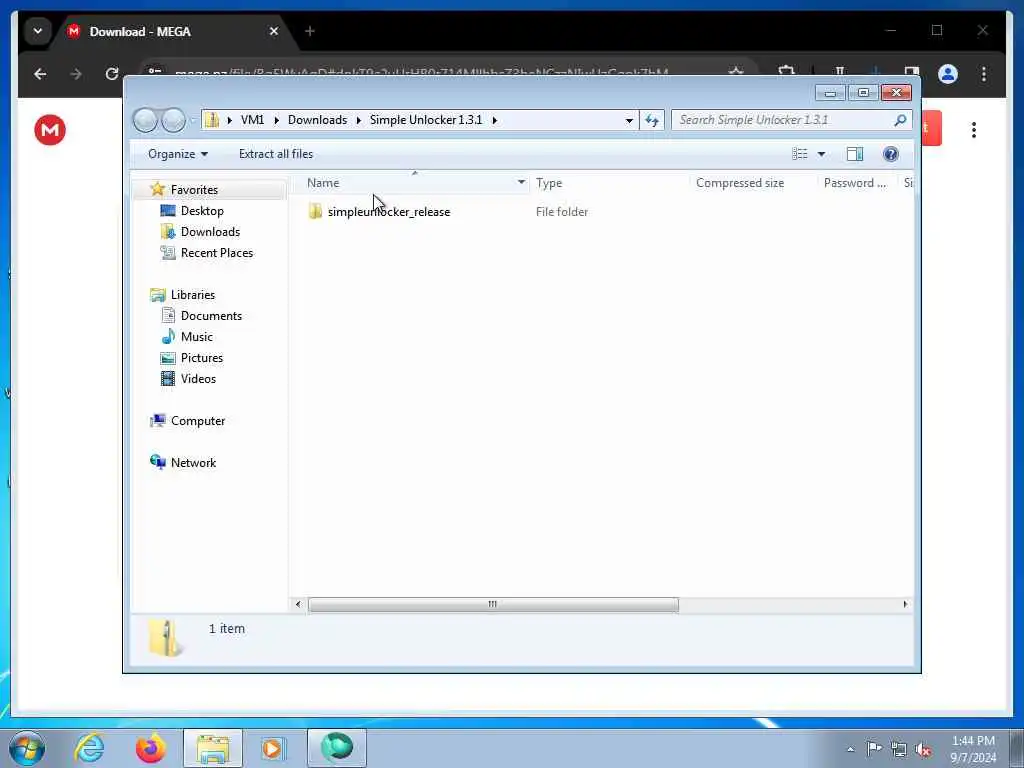Open Windows Explorer taskbar button
The height and width of the screenshot is (768, 1024).
pyautogui.click(x=212, y=748)
